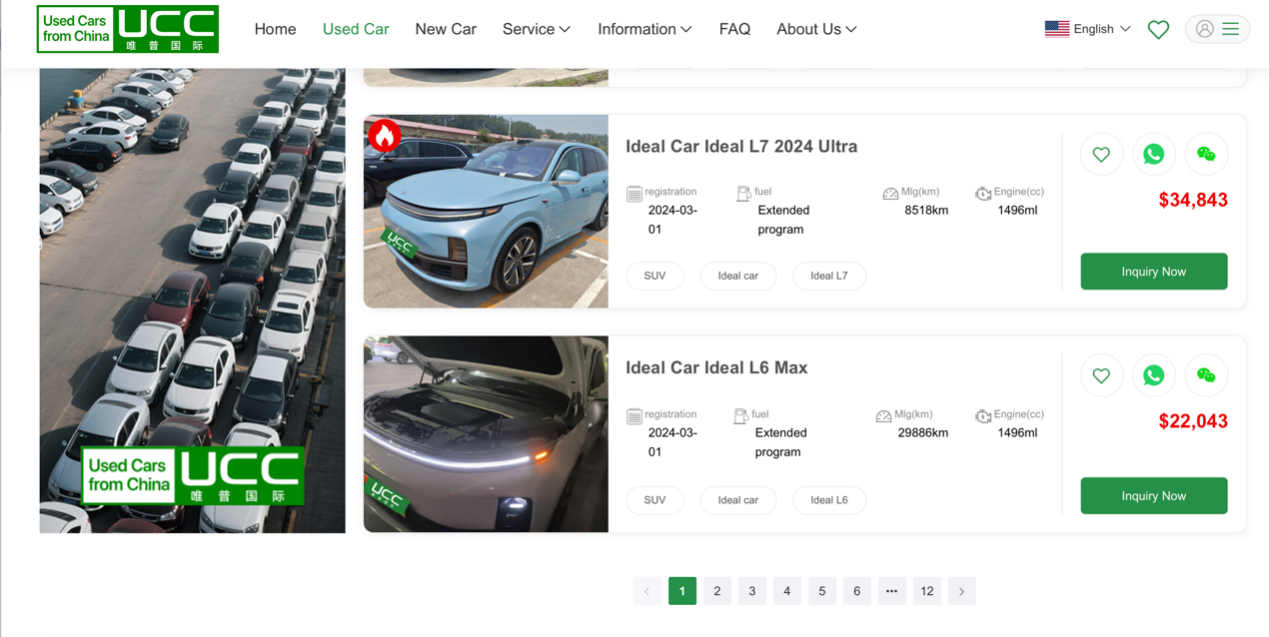Go to the New Car page

[x=445, y=29]
